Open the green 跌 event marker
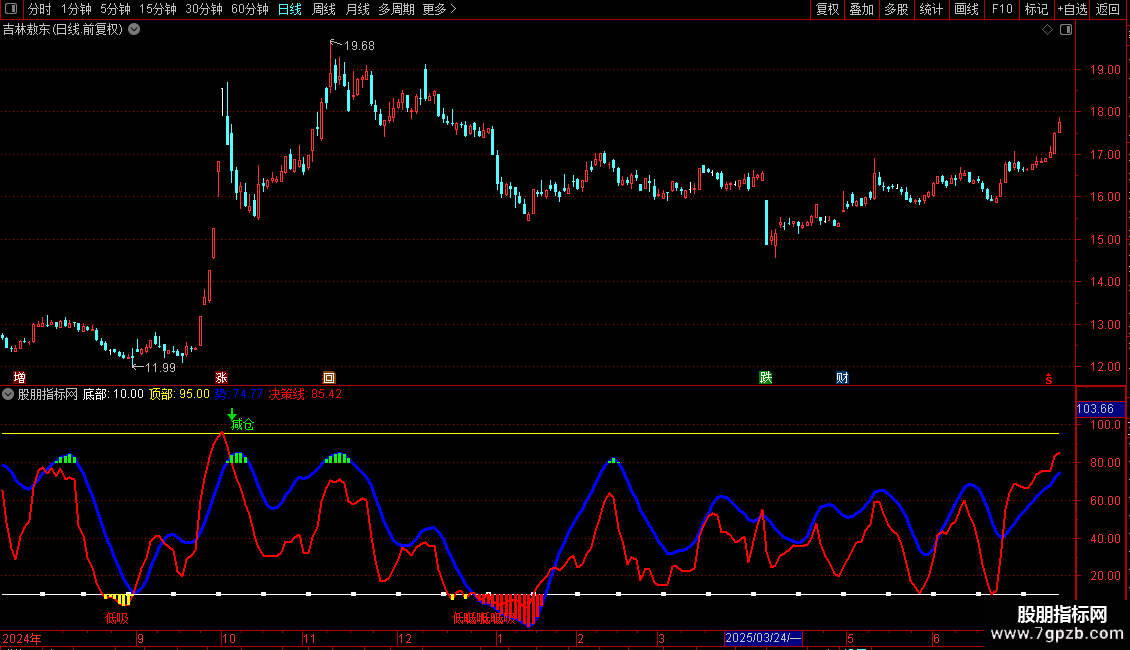 [x=765, y=378]
